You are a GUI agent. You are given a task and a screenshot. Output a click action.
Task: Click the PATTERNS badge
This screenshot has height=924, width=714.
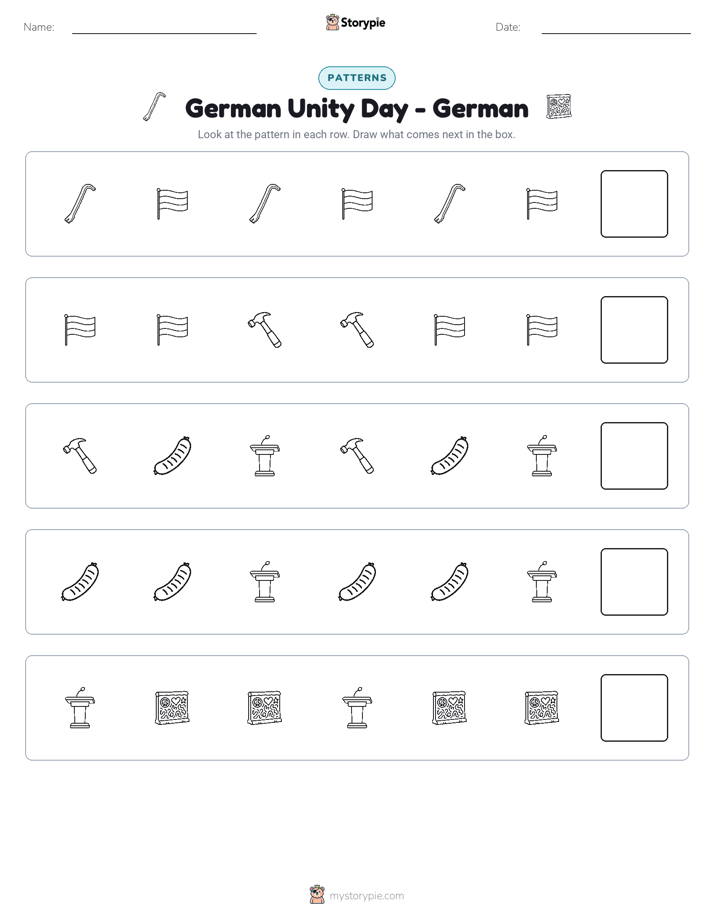pos(357,78)
